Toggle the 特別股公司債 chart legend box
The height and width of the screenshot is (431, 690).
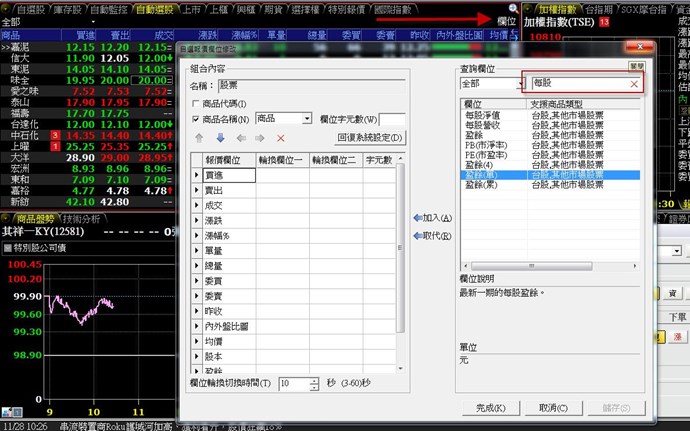(7, 248)
